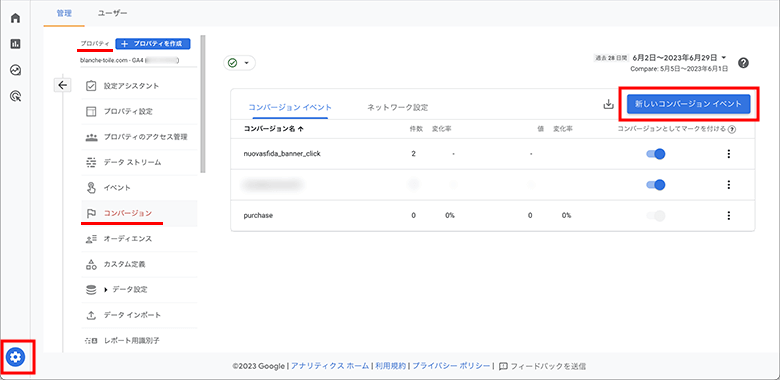Viewport: 780px width, 380px height.
Task: Click フィードバックを送信 in footer
Action: [x=543, y=366]
